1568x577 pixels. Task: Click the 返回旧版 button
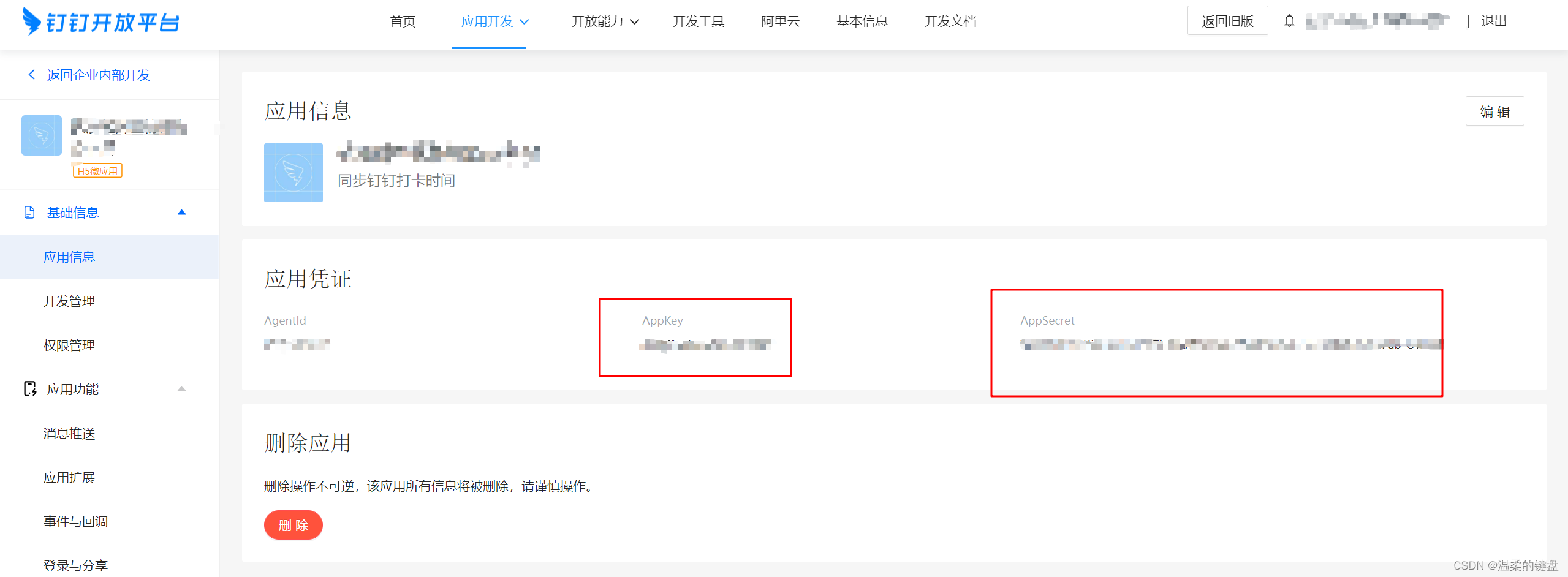point(1227,21)
